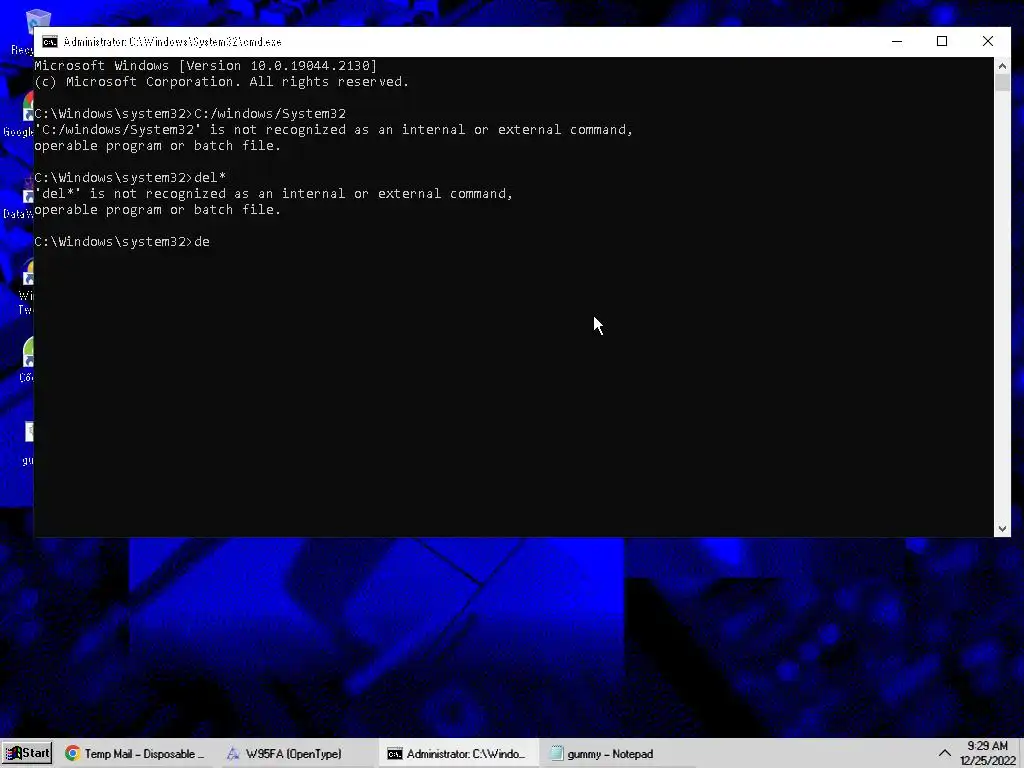Image resolution: width=1024 pixels, height=768 pixels.
Task: Minimize the Command Prompt window
Action: click(897, 42)
